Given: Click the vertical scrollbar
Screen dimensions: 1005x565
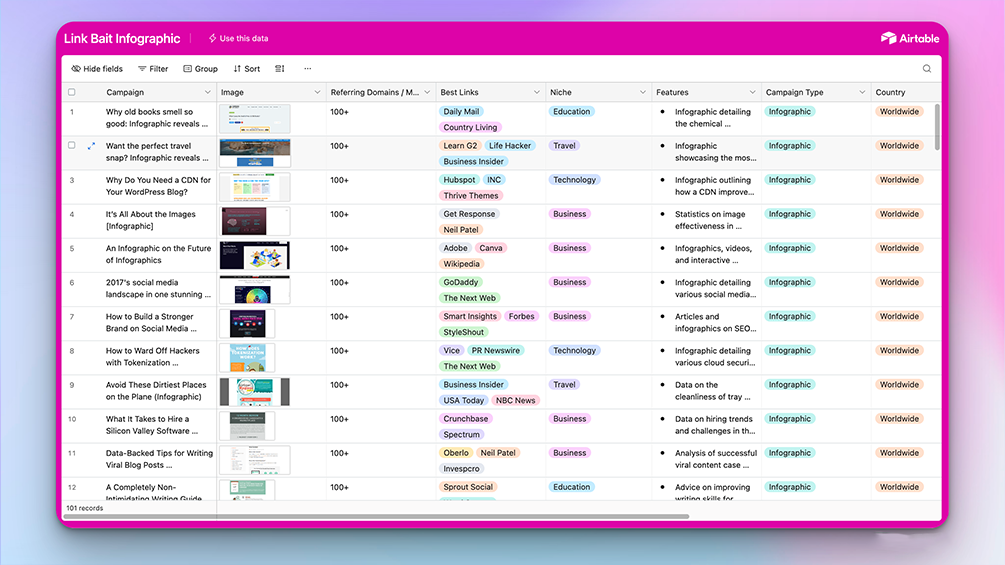Looking at the screenshot, I should point(938,127).
